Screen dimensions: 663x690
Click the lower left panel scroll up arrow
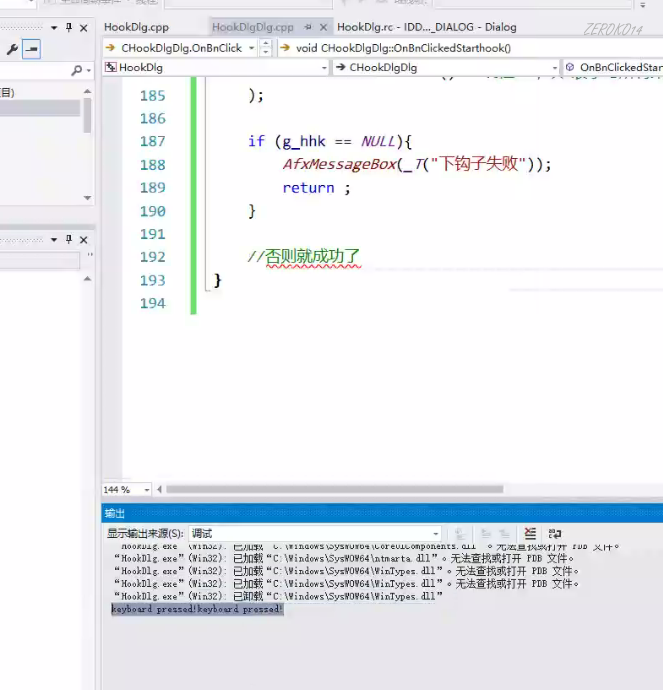coord(87,279)
